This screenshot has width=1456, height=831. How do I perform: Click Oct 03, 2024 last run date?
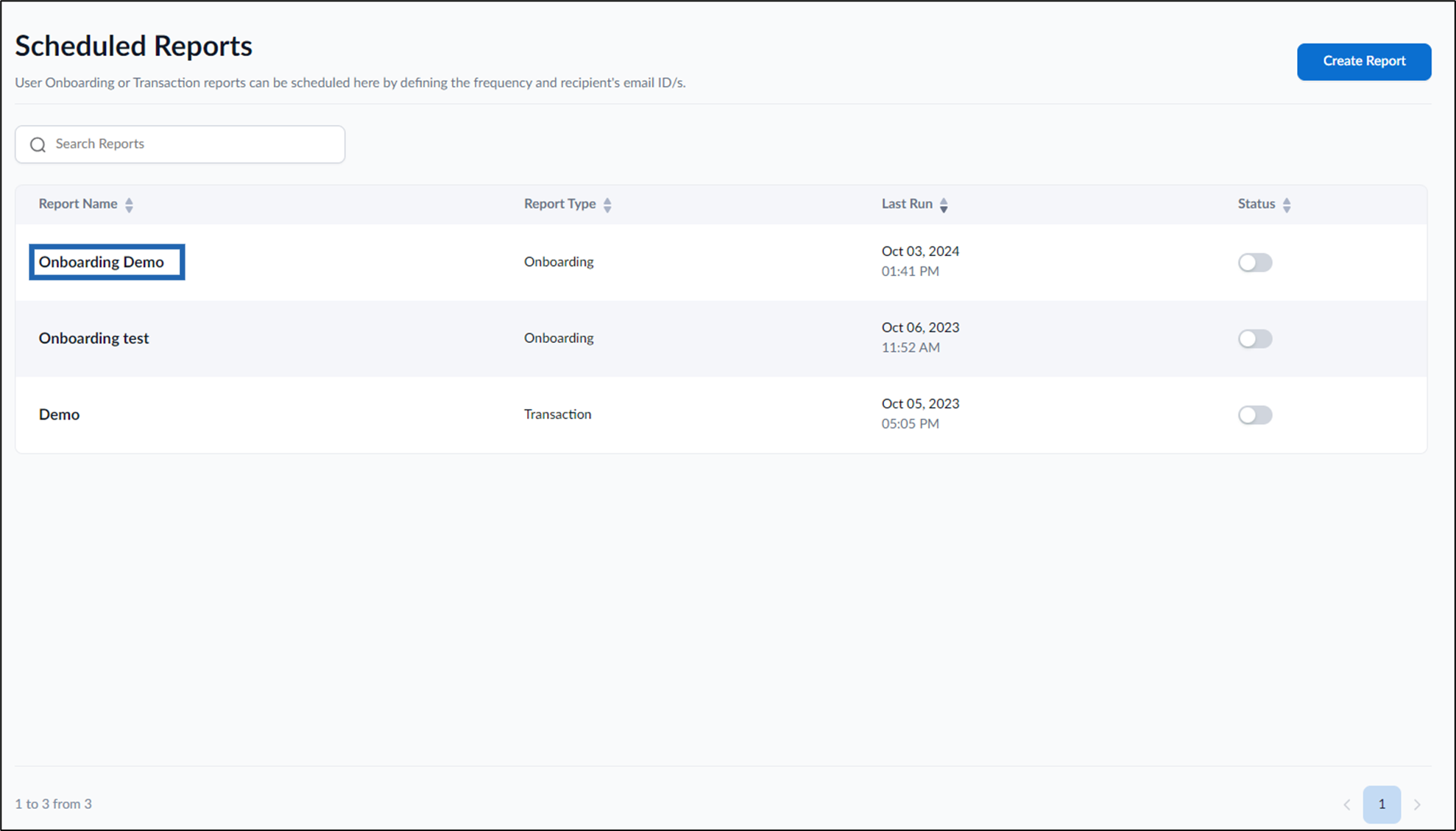[x=920, y=251]
